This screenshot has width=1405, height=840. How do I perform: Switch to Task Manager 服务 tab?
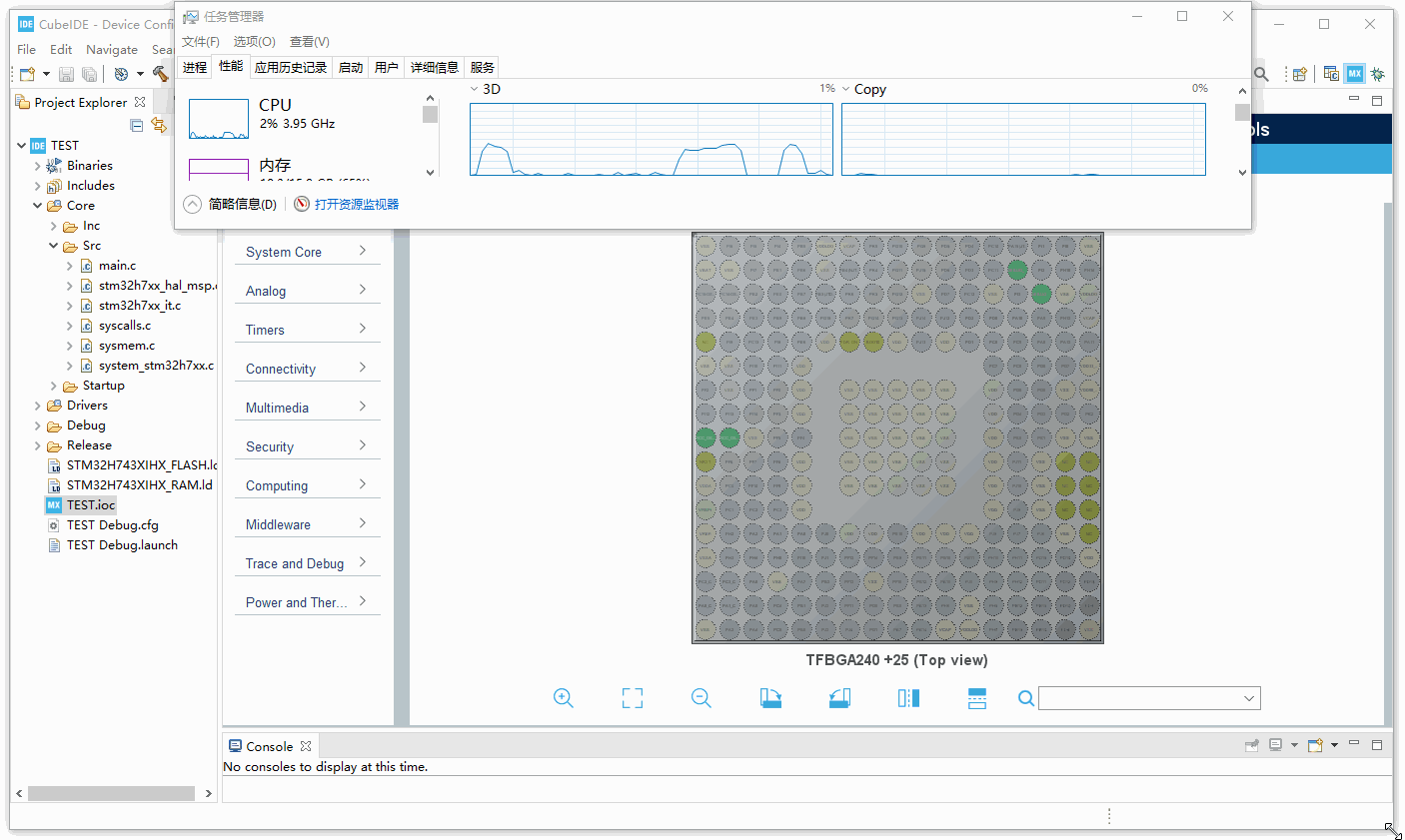pyautogui.click(x=483, y=68)
